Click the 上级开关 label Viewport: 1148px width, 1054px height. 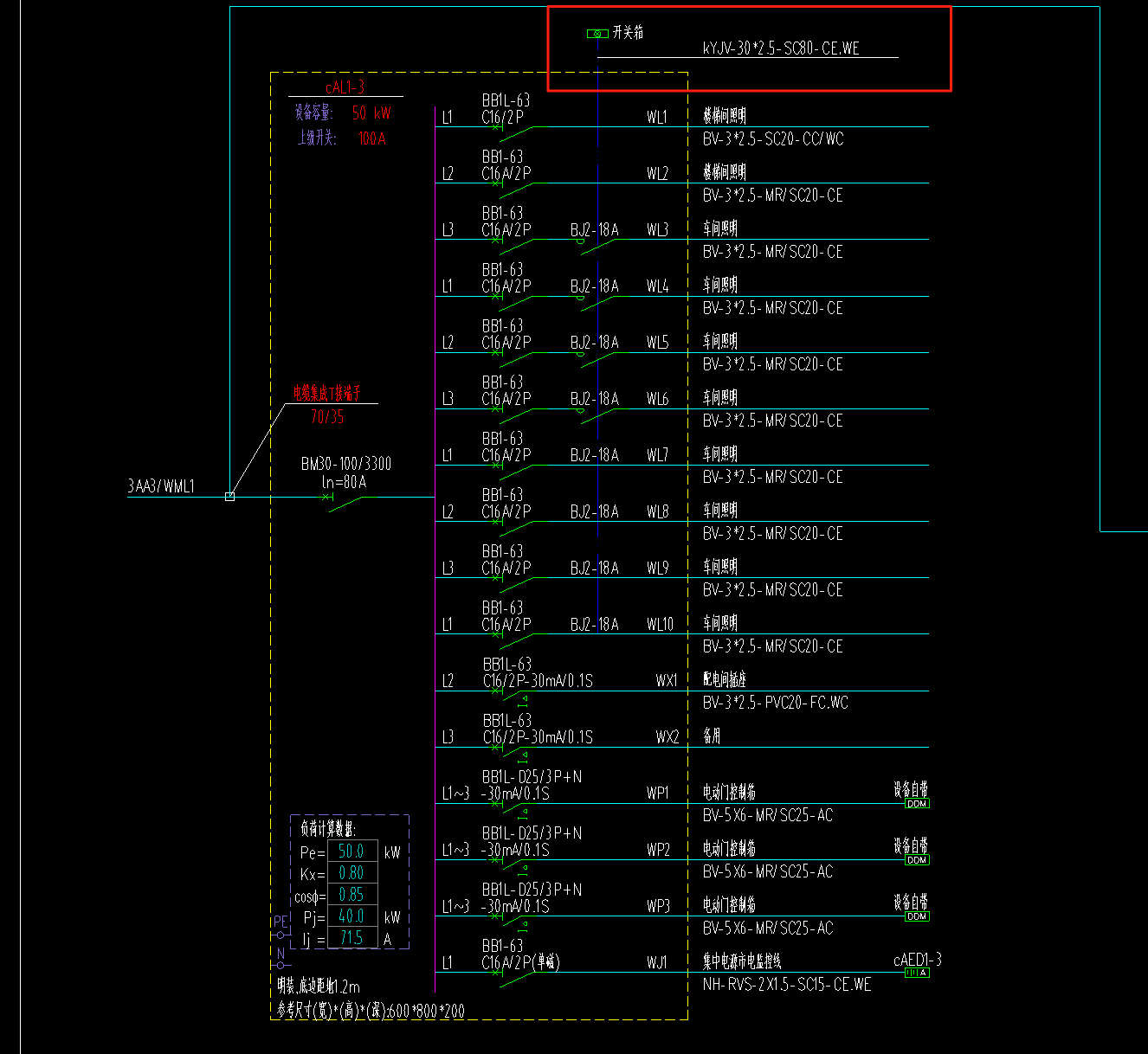(316, 138)
